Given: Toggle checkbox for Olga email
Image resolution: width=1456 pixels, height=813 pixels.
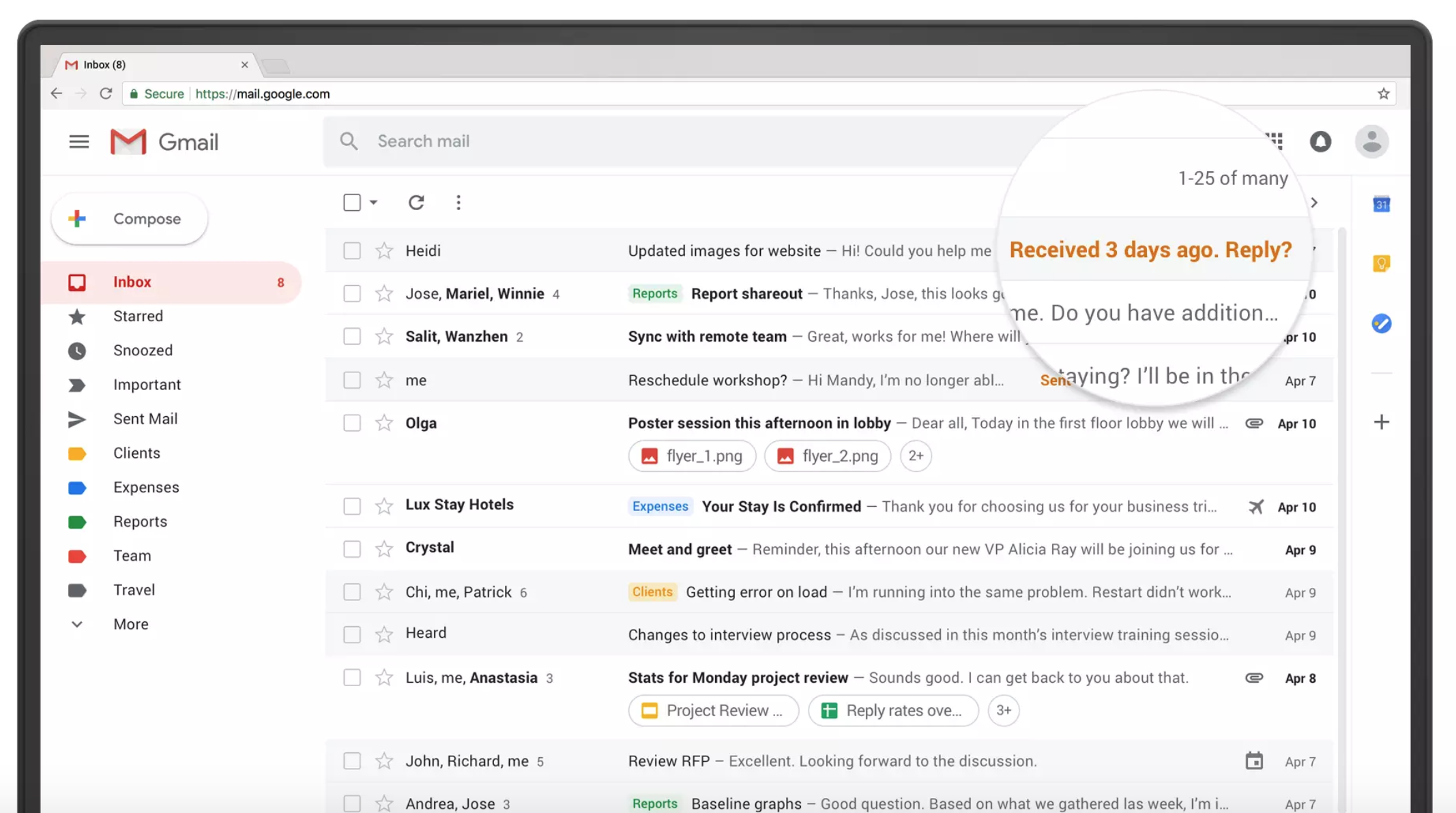Looking at the screenshot, I should [x=352, y=422].
